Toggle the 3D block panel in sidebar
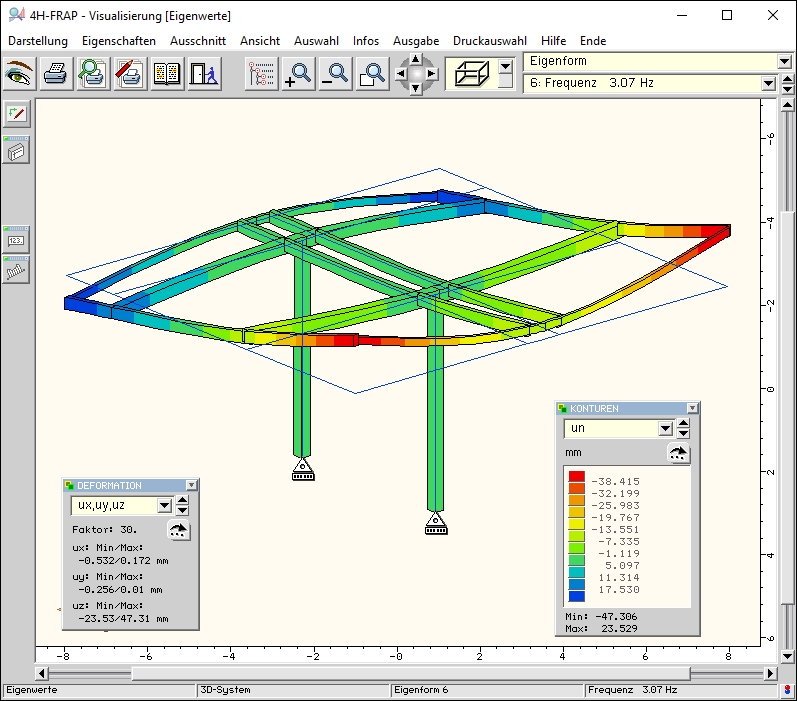Viewport: 797px width, 701px height. pos(17,151)
